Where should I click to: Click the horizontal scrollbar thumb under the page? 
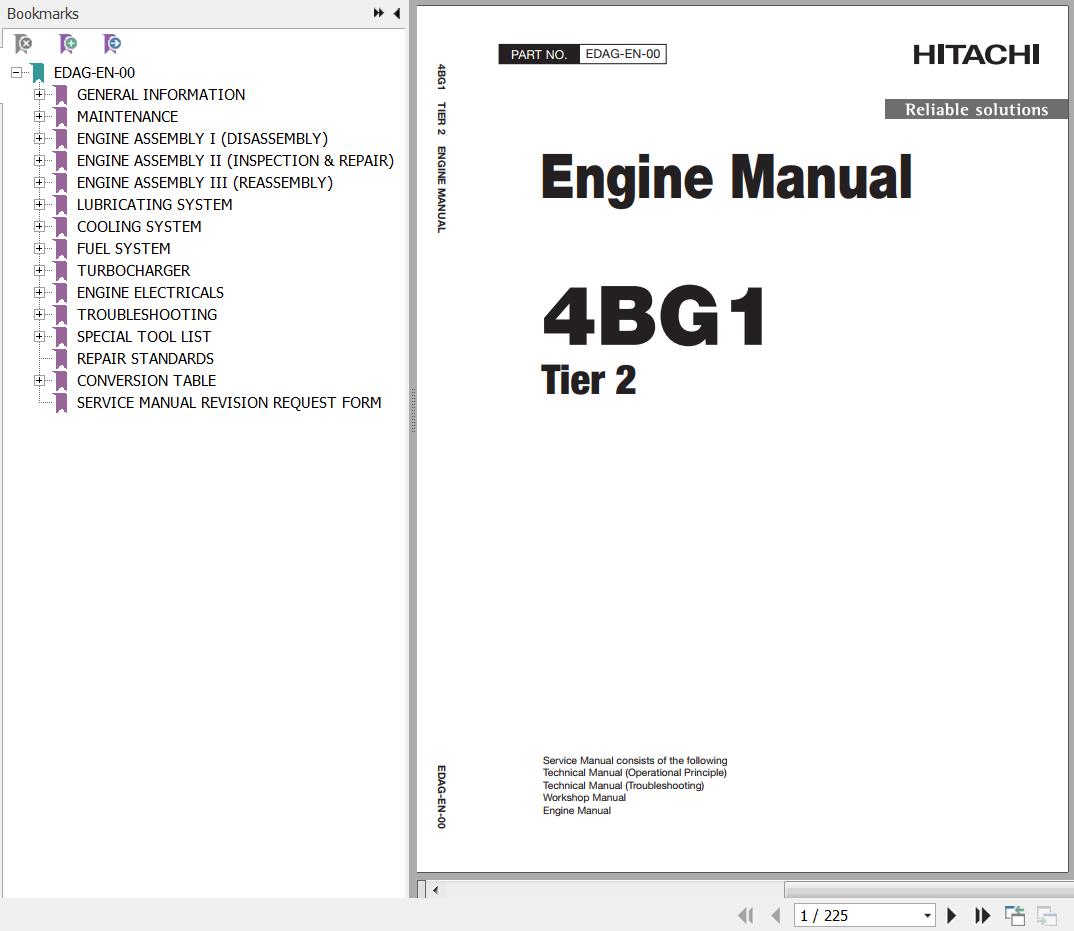pyautogui.click(x=927, y=890)
